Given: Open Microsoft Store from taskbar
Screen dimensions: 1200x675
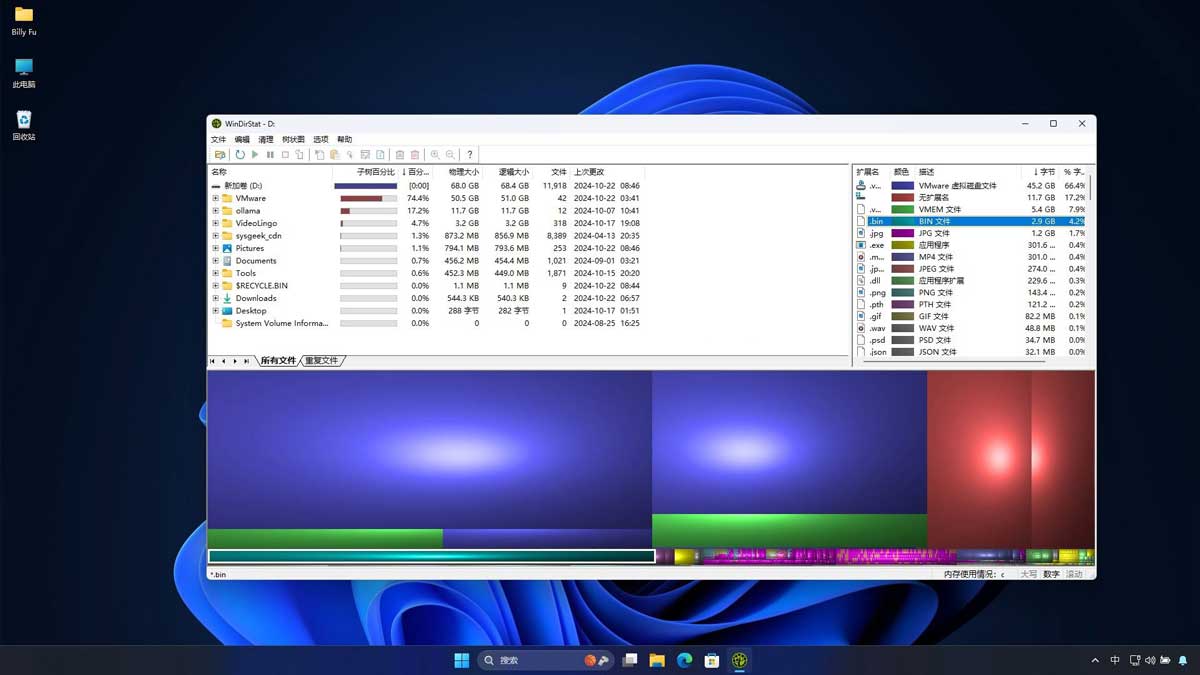Looking at the screenshot, I should click(712, 660).
